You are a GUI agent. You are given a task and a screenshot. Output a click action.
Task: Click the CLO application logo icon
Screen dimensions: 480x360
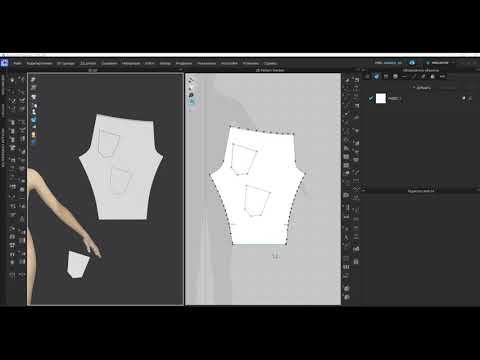point(4,63)
